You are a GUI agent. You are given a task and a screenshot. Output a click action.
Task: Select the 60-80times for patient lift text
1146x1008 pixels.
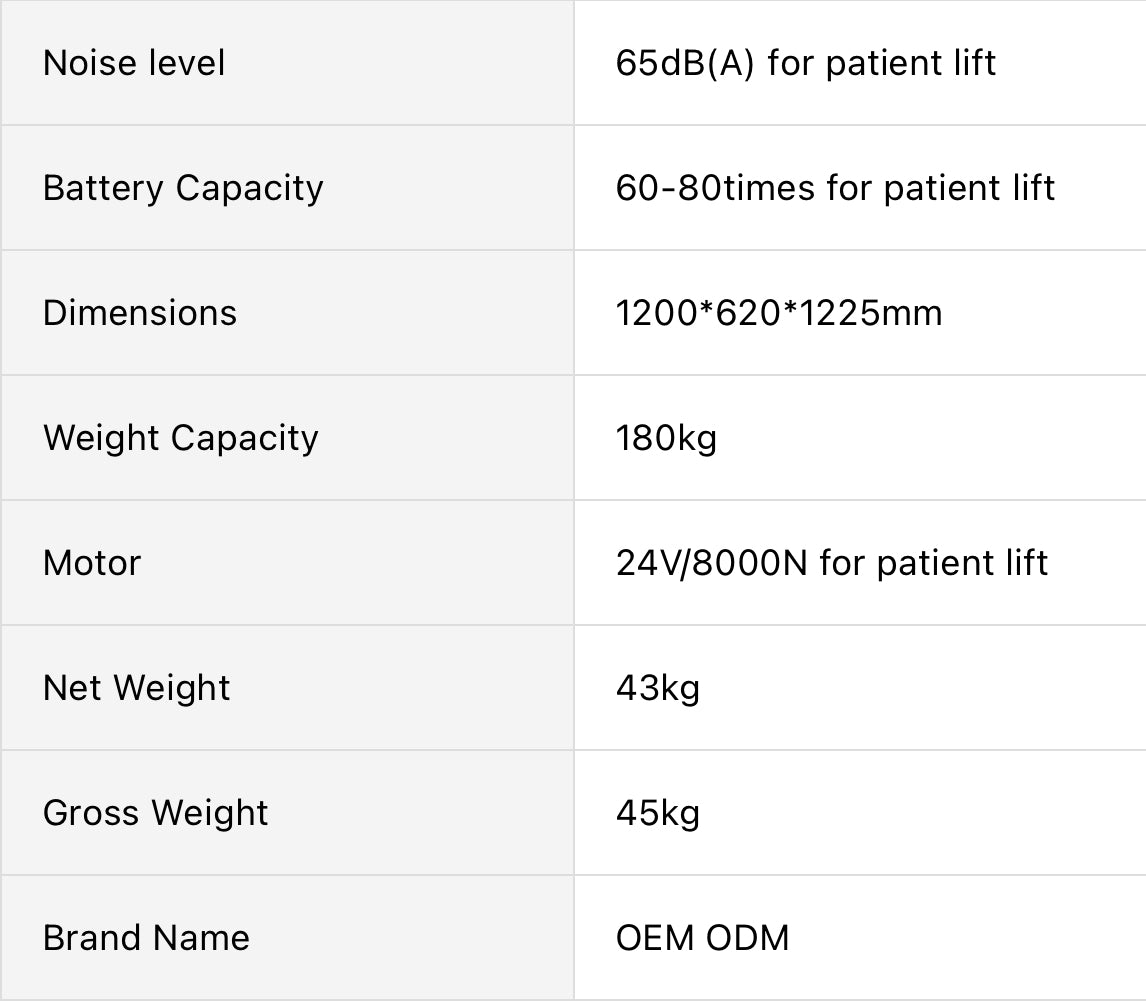click(835, 188)
